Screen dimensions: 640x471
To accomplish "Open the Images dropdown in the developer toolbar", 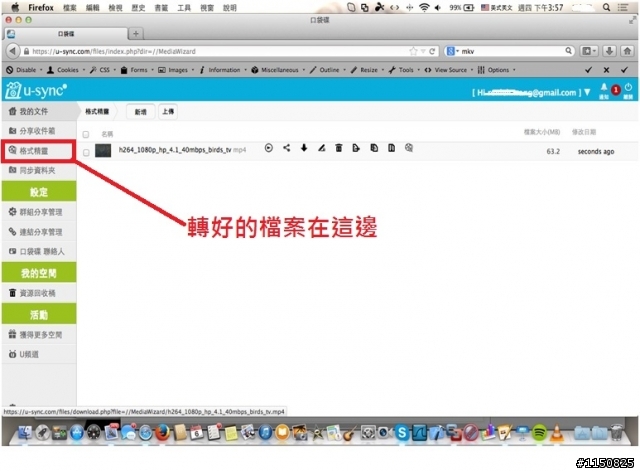I will (176, 70).
